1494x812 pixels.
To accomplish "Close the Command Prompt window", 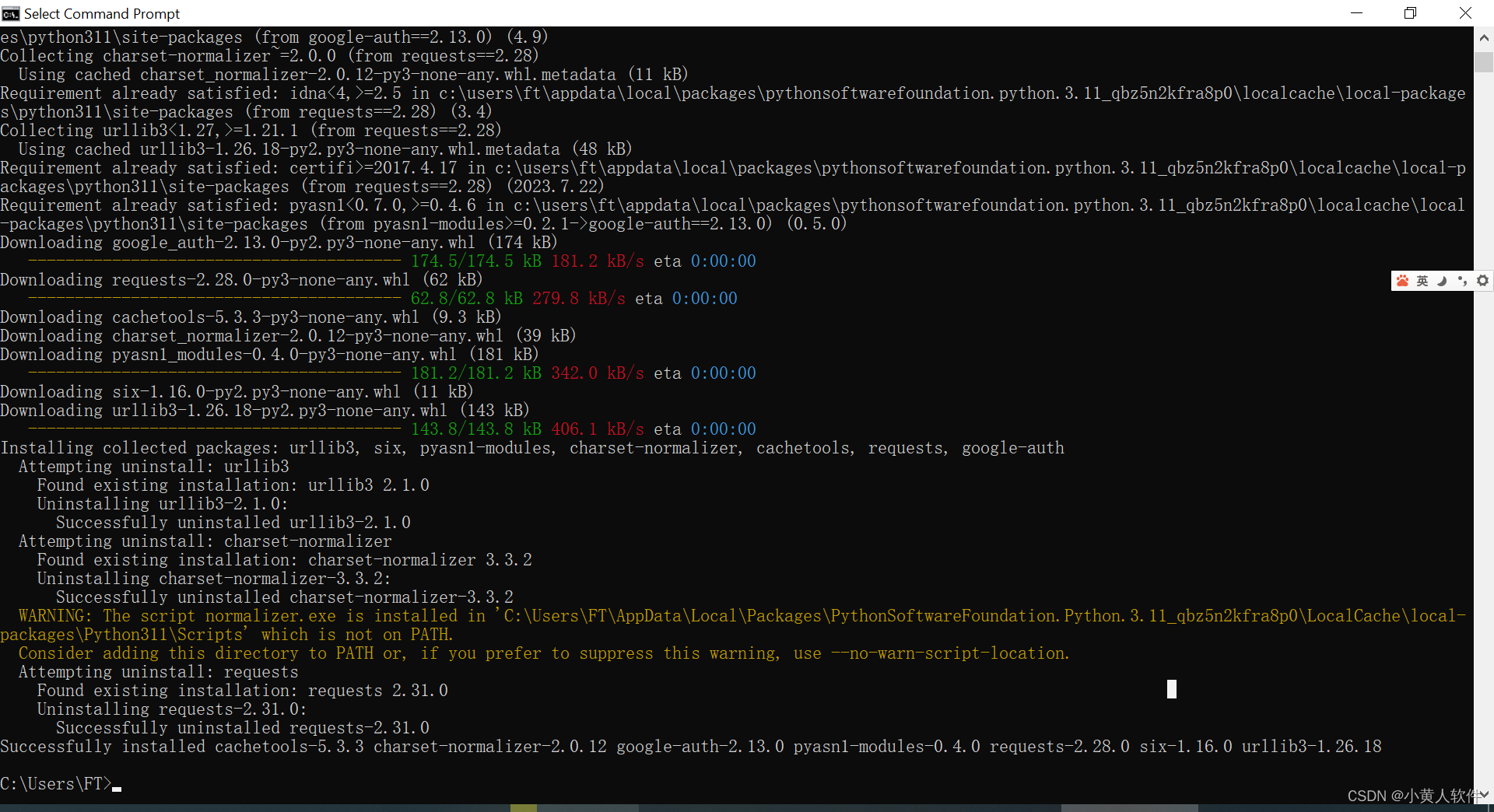I will pyautogui.click(x=1465, y=13).
